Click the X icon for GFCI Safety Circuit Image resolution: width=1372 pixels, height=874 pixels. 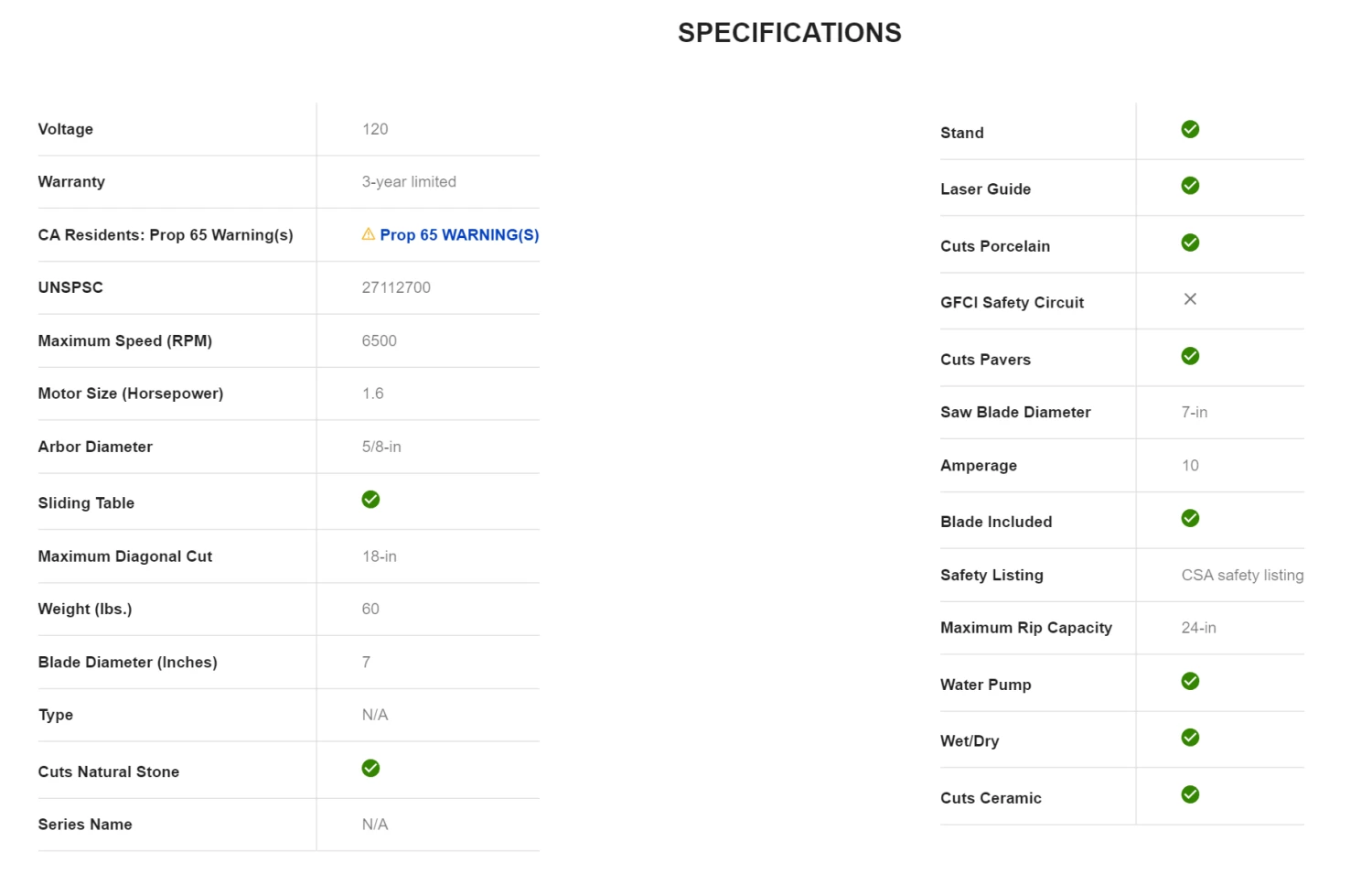pos(1190,299)
